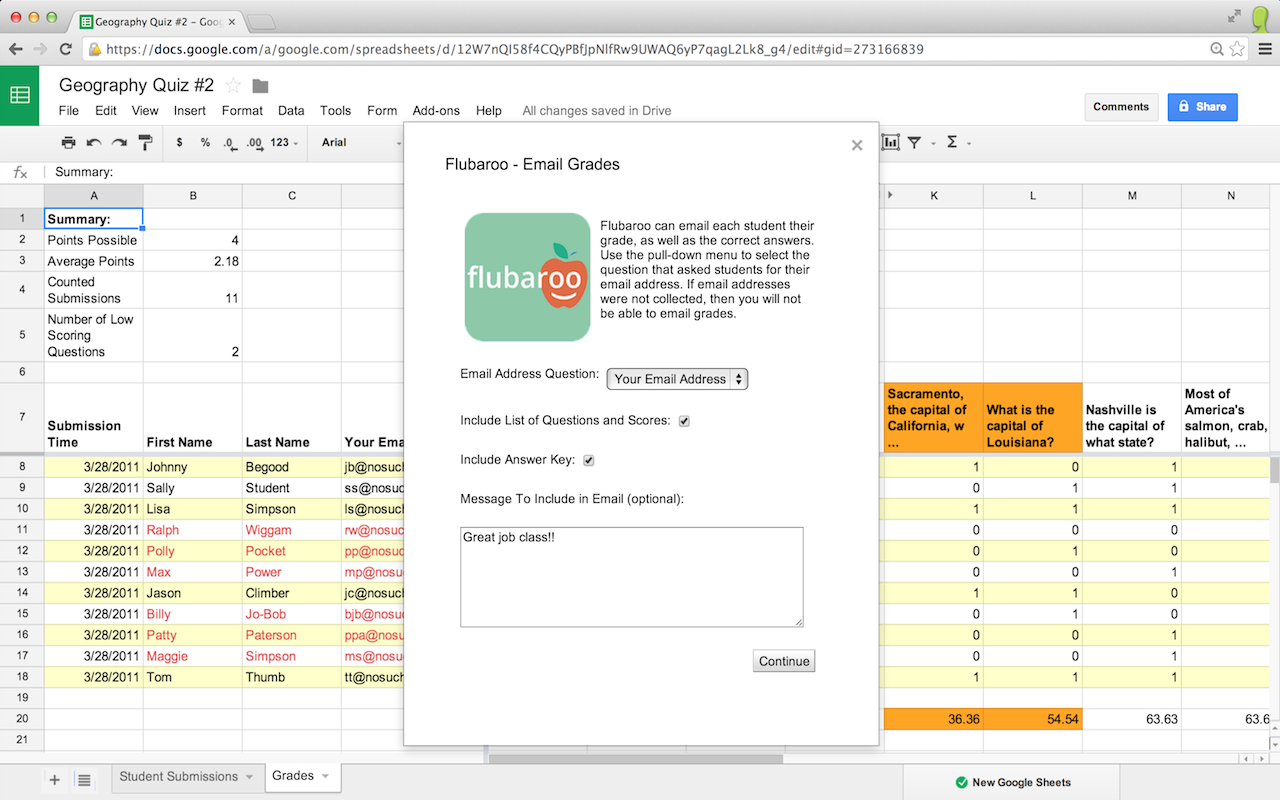The height and width of the screenshot is (800, 1280).
Task: Click the print icon in toolbar
Action: (x=68, y=143)
